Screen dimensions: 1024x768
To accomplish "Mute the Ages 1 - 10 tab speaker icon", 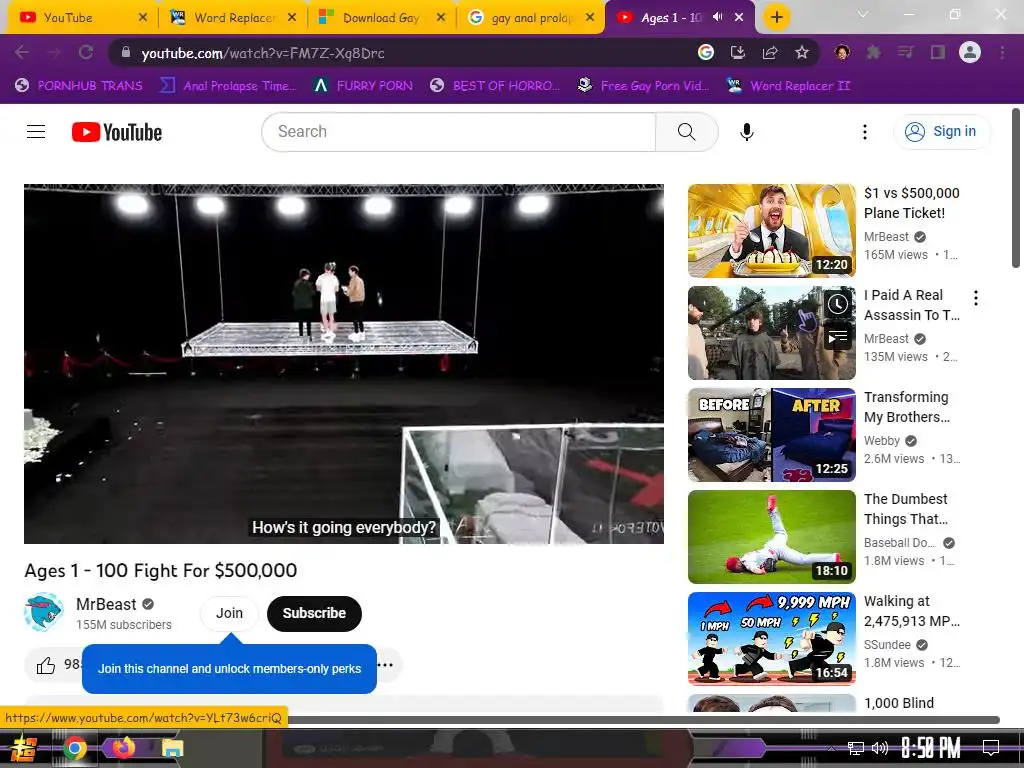I will click(x=718, y=17).
